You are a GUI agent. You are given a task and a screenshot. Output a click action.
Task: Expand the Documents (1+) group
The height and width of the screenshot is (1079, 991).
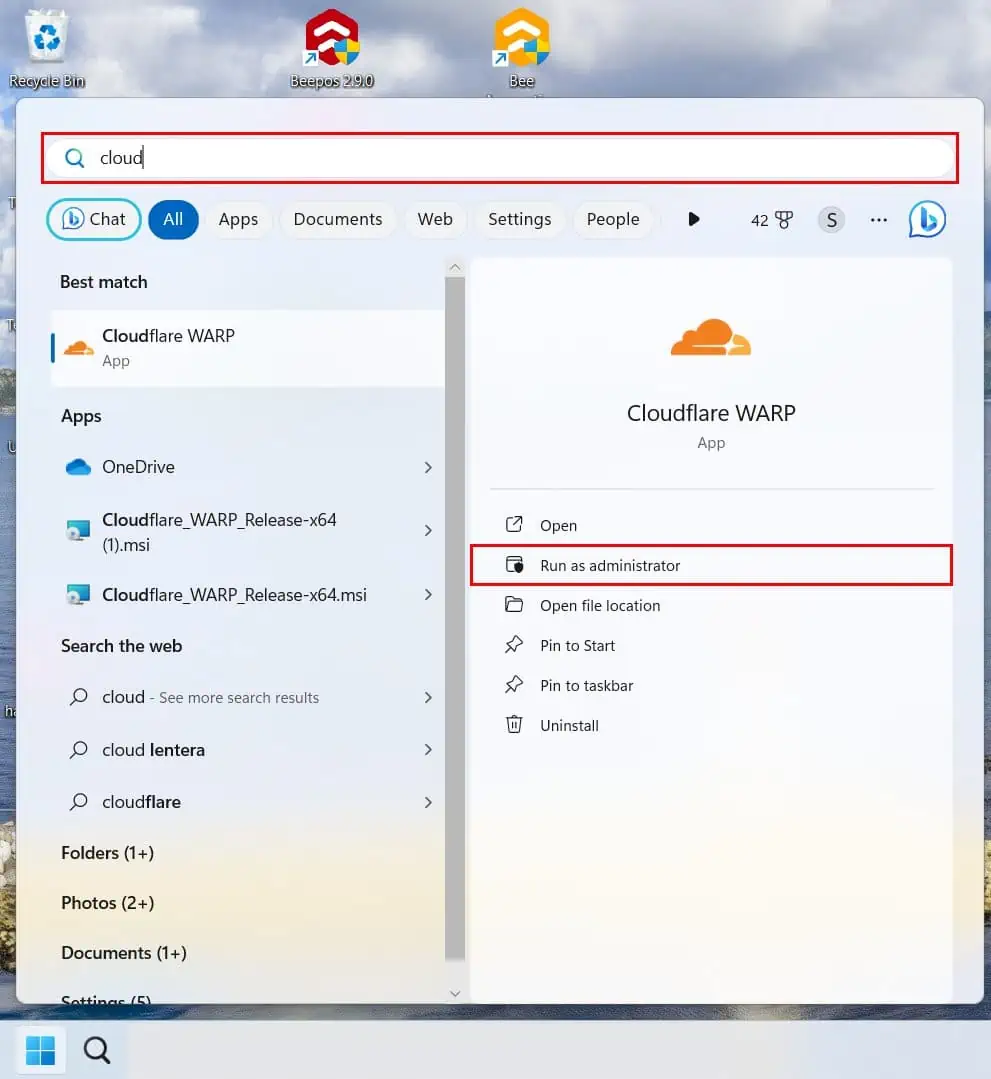click(124, 953)
